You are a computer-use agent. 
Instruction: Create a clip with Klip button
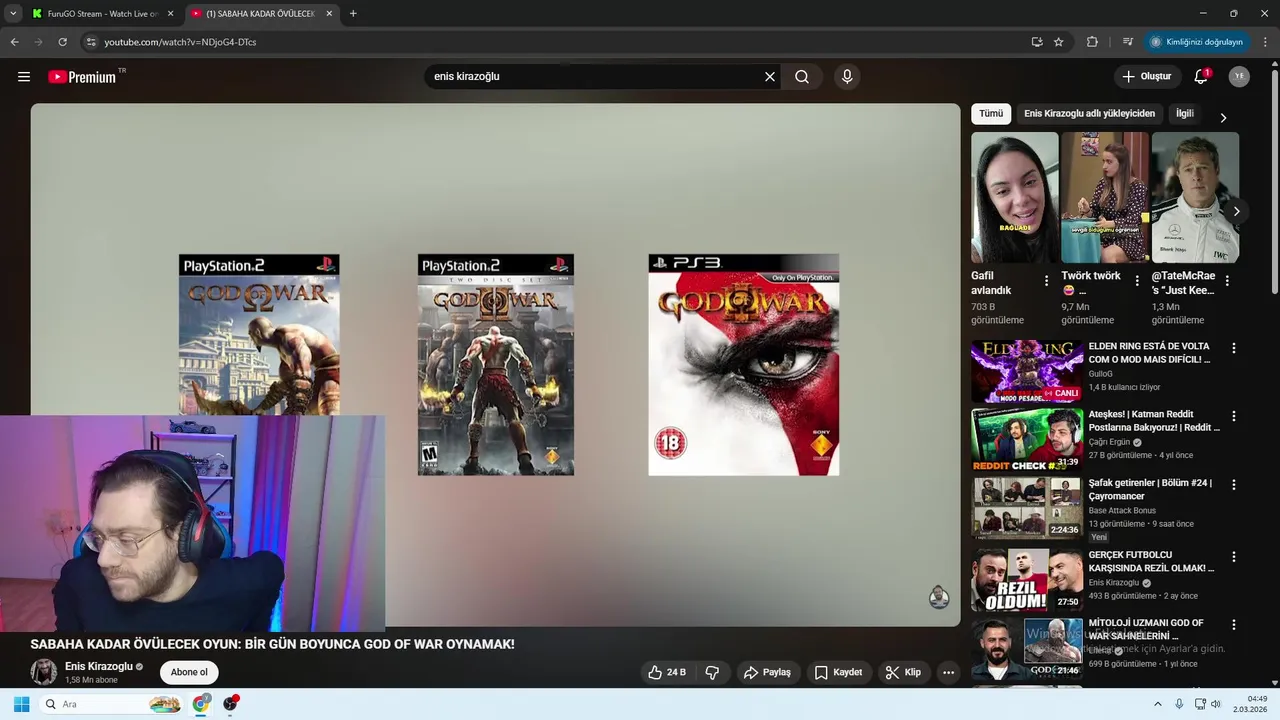pos(903,672)
